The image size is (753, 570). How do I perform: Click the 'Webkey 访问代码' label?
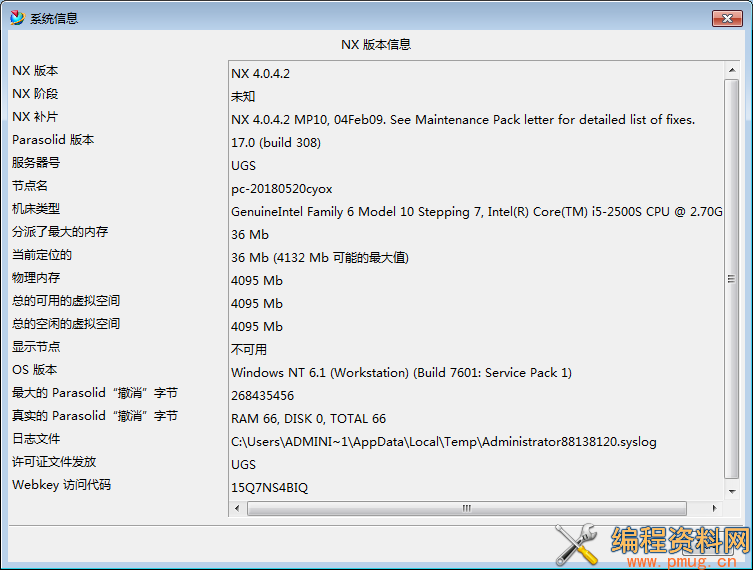pyautogui.click(x=61, y=485)
